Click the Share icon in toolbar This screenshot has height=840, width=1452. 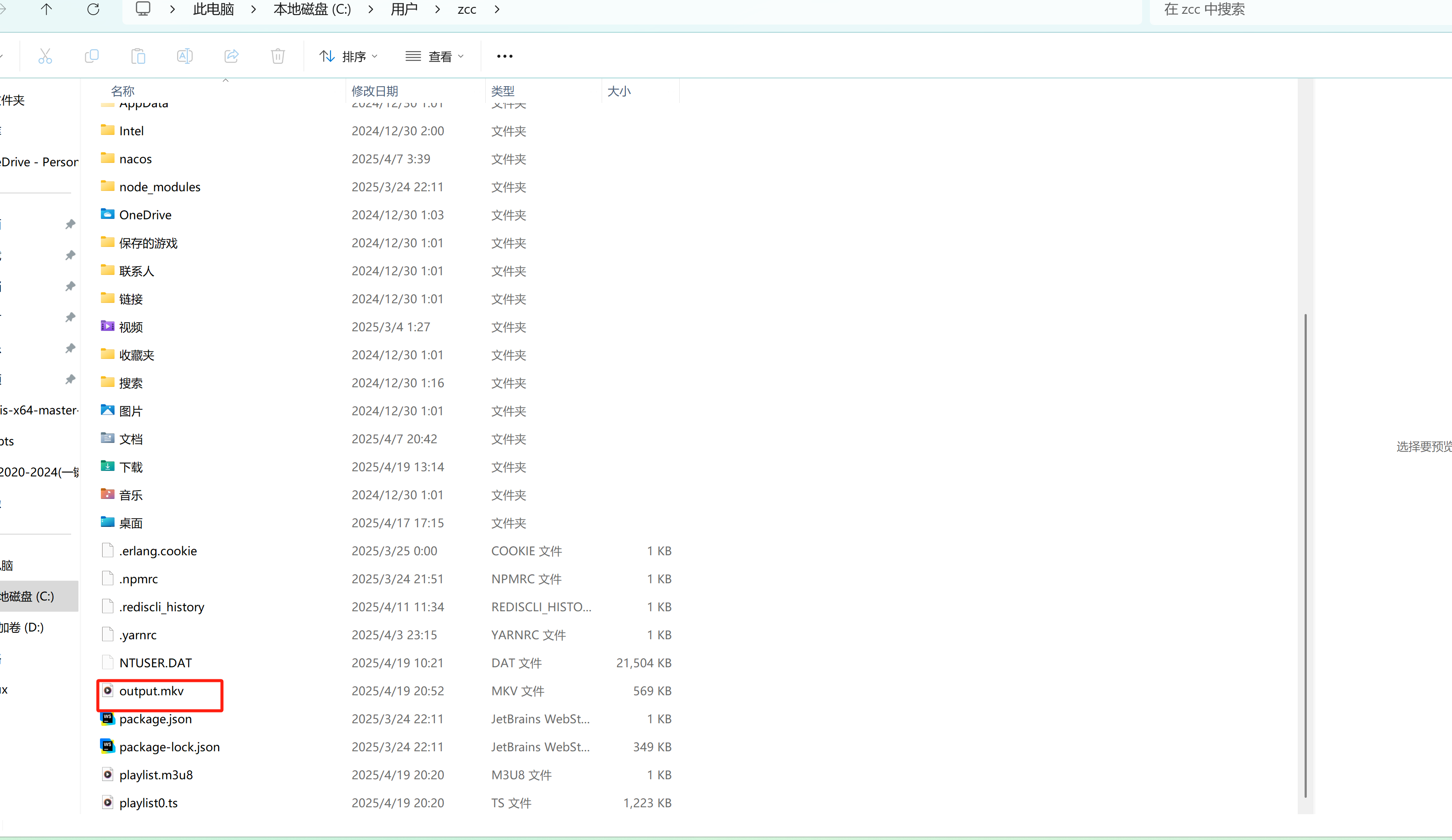click(231, 56)
